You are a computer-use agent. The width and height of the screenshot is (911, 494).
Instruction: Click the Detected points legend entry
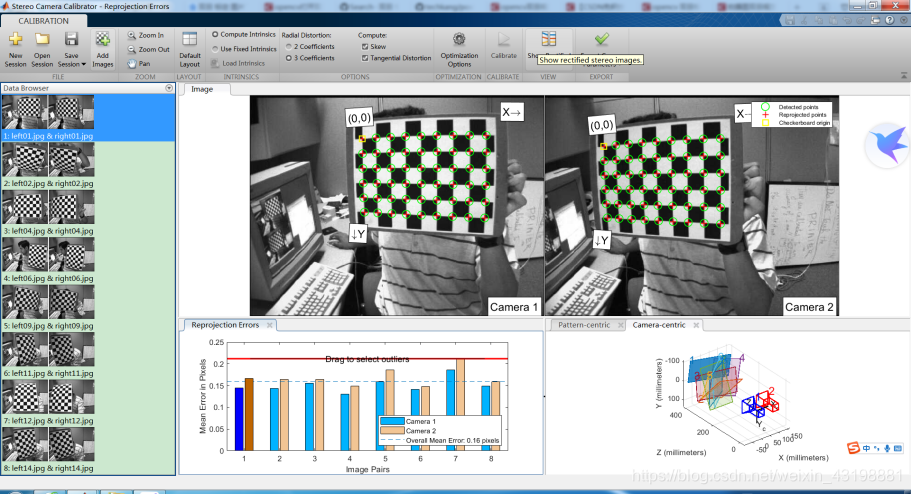click(790, 107)
